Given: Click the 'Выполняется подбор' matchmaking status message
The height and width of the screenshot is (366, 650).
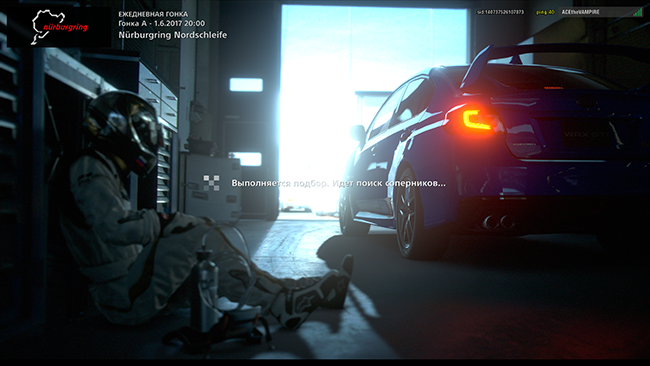Looking at the screenshot, I should click(339, 183).
